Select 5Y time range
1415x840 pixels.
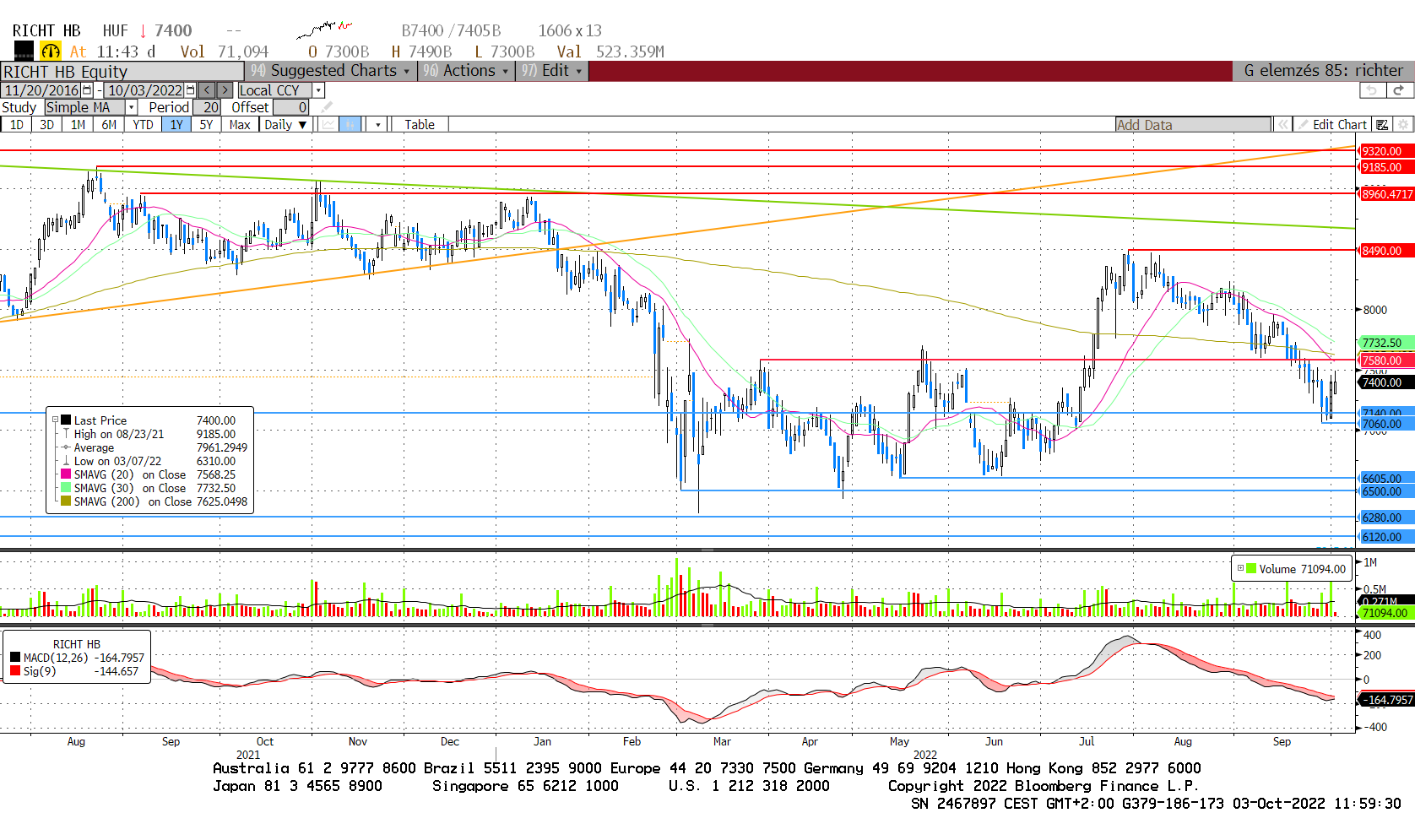coord(207,125)
